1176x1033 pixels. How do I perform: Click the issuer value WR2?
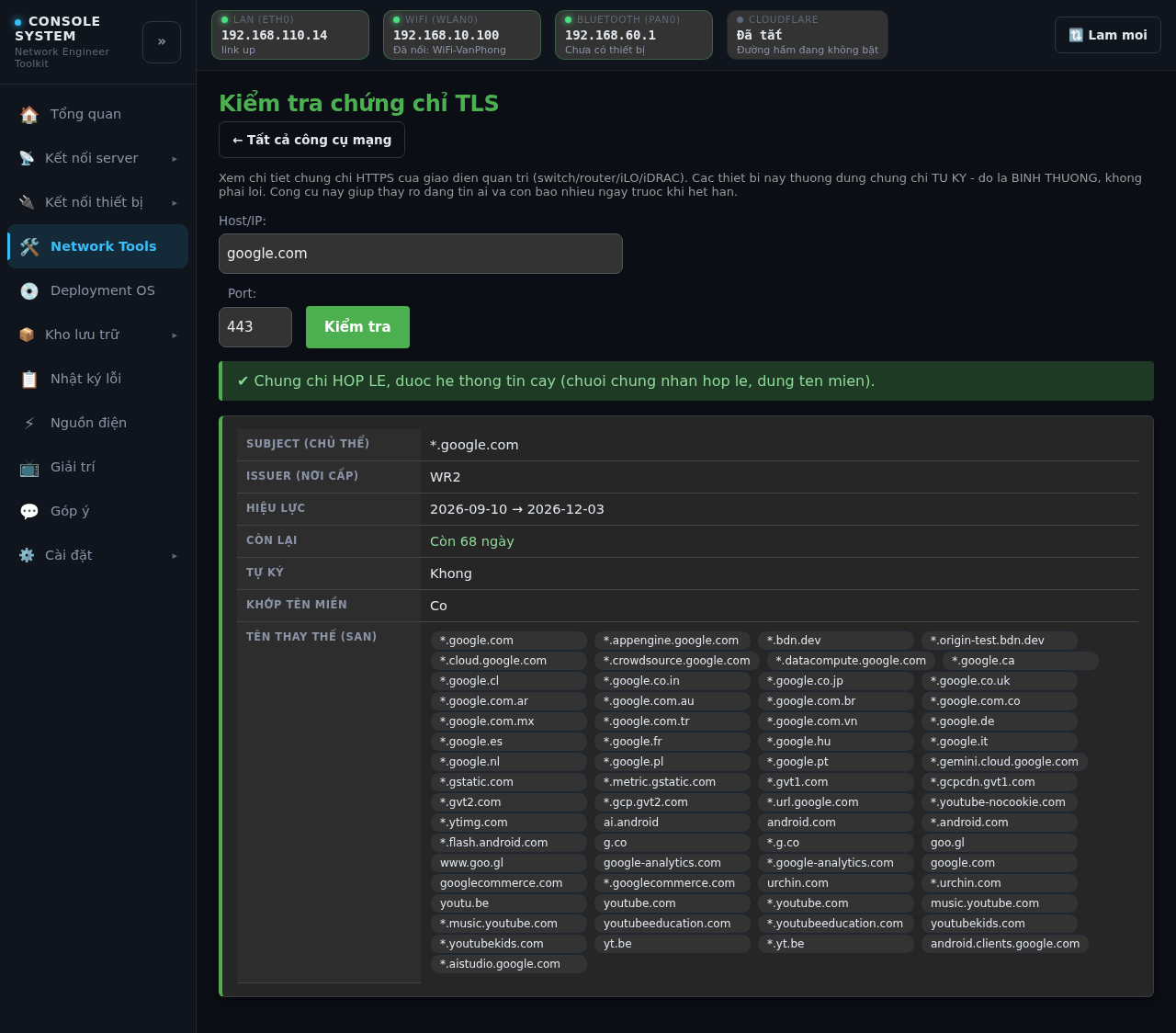click(x=446, y=477)
